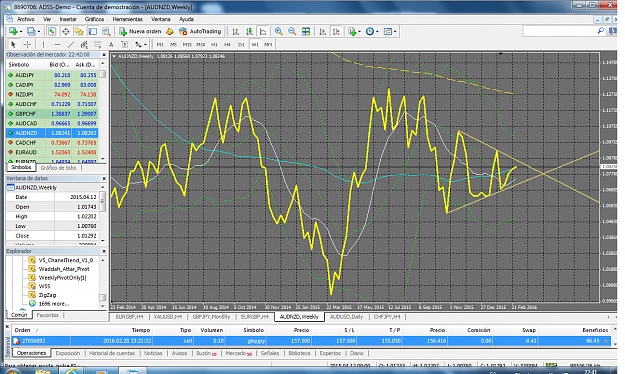Open the Strategy Tester magnifier icon
Image resolution: width=625 pixels, height=374 pixels.
click(106, 31)
